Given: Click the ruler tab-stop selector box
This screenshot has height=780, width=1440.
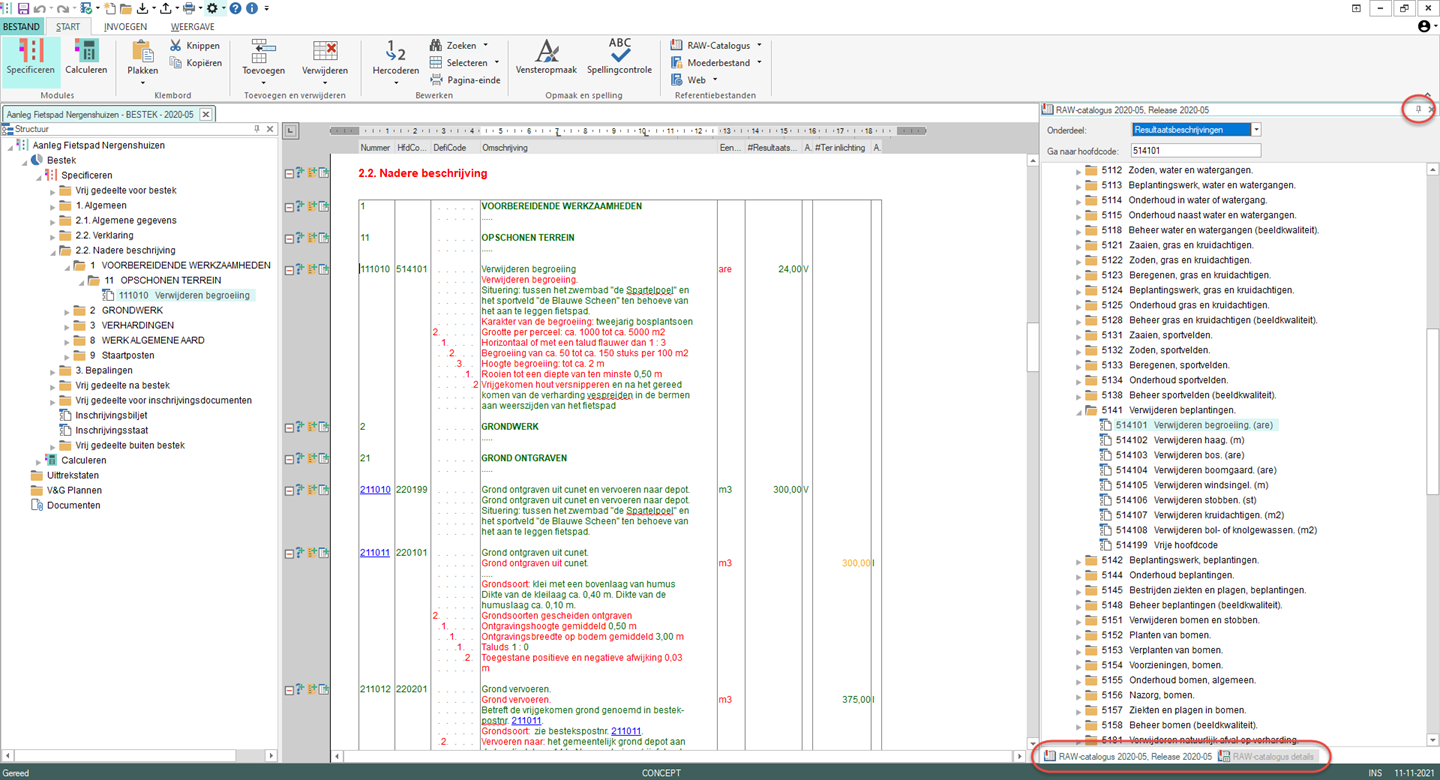Looking at the screenshot, I should tap(290, 131).
